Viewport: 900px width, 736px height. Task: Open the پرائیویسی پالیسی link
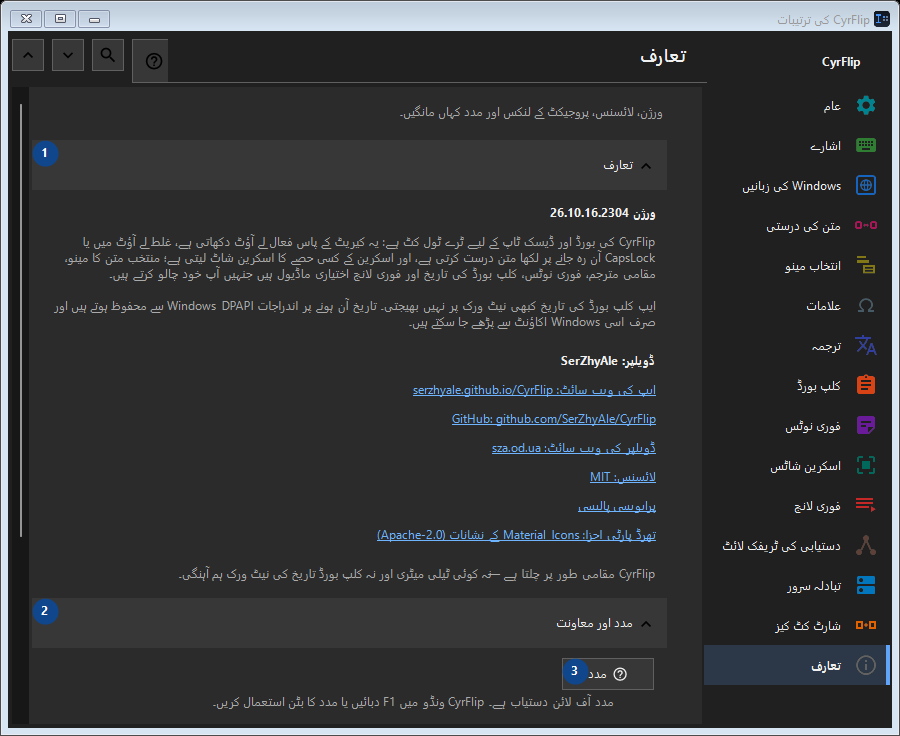[x=617, y=506]
